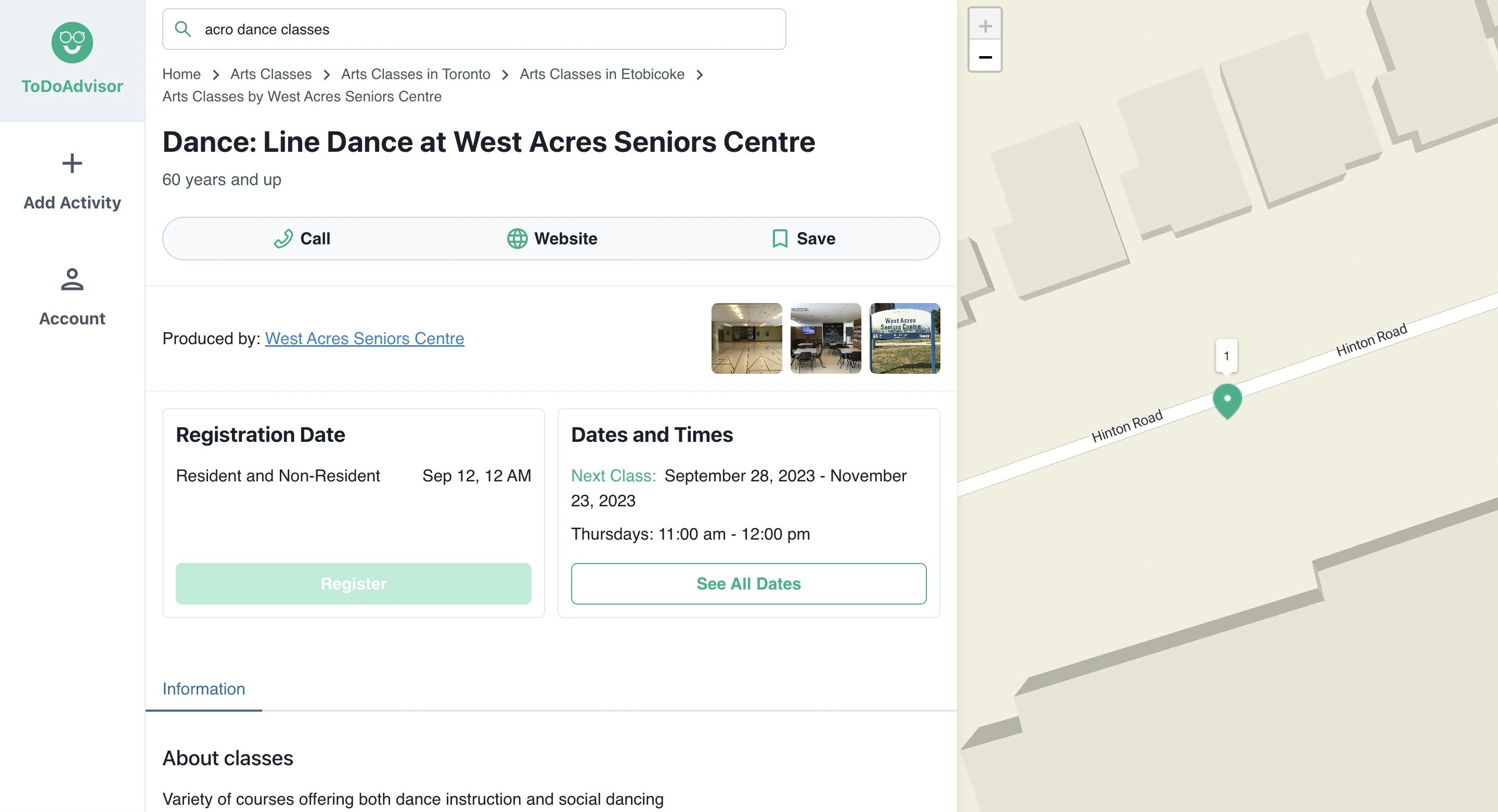View the dance hall photo thumbnail
Image resolution: width=1498 pixels, height=812 pixels.
(x=747, y=338)
